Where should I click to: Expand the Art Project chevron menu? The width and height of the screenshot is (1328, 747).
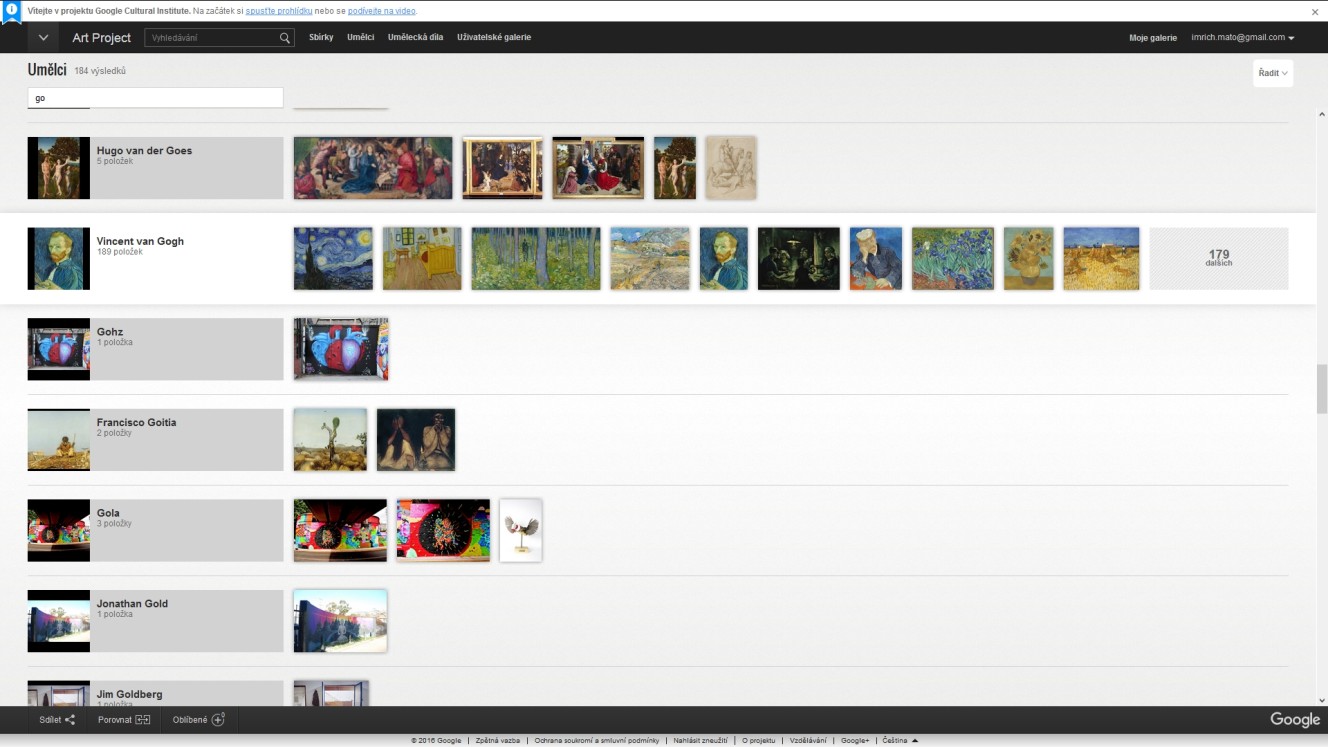point(43,38)
